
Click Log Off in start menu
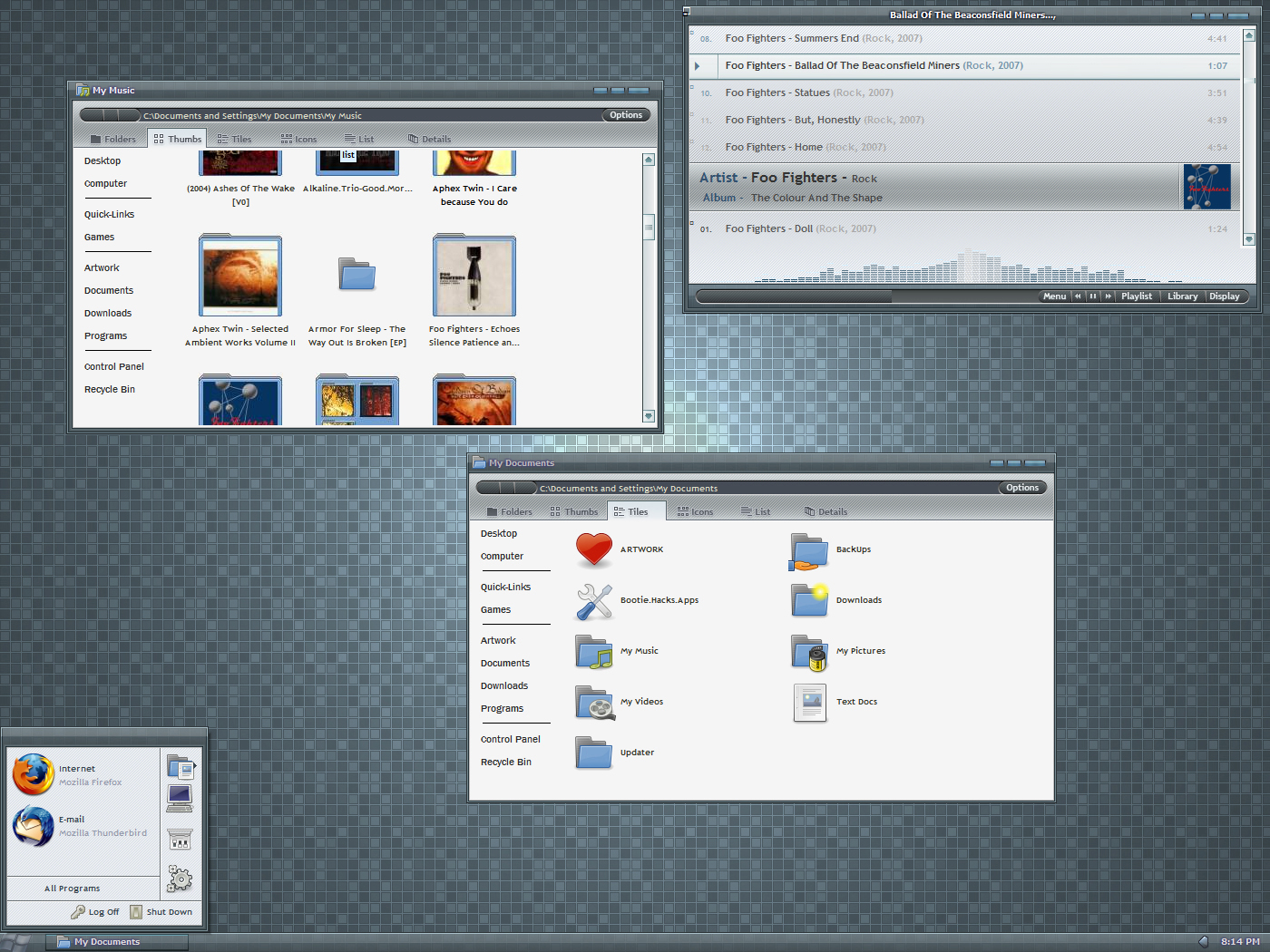pos(95,912)
